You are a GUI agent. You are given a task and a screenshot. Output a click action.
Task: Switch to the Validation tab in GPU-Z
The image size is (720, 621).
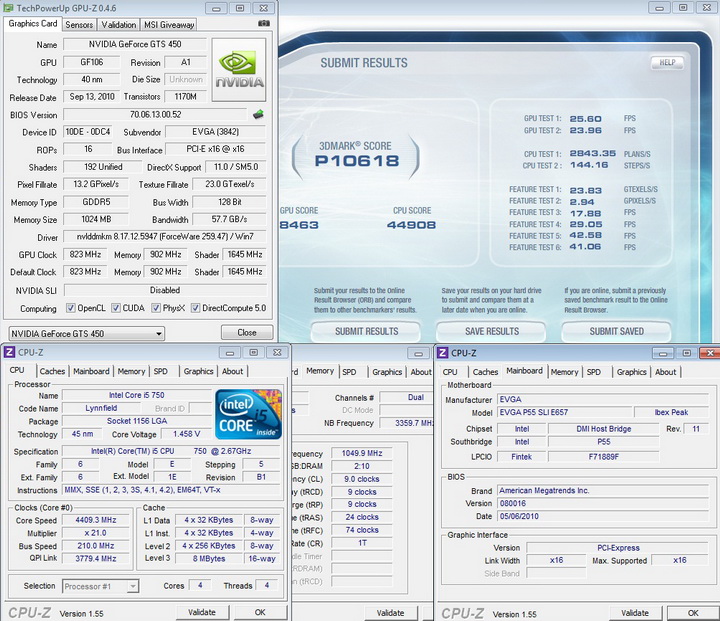coord(118,25)
